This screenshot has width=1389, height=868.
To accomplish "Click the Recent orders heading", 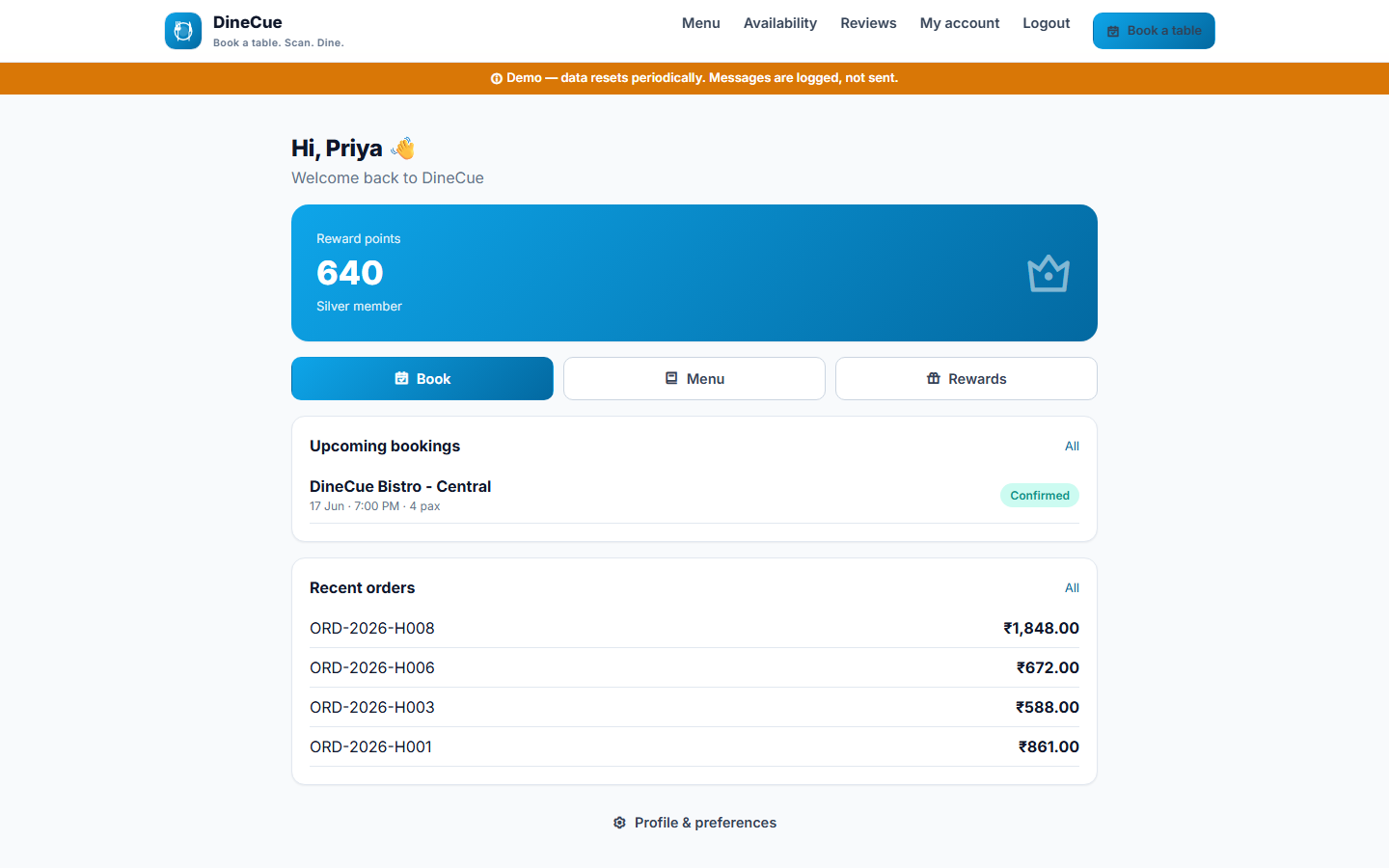I will click(x=363, y=587).
